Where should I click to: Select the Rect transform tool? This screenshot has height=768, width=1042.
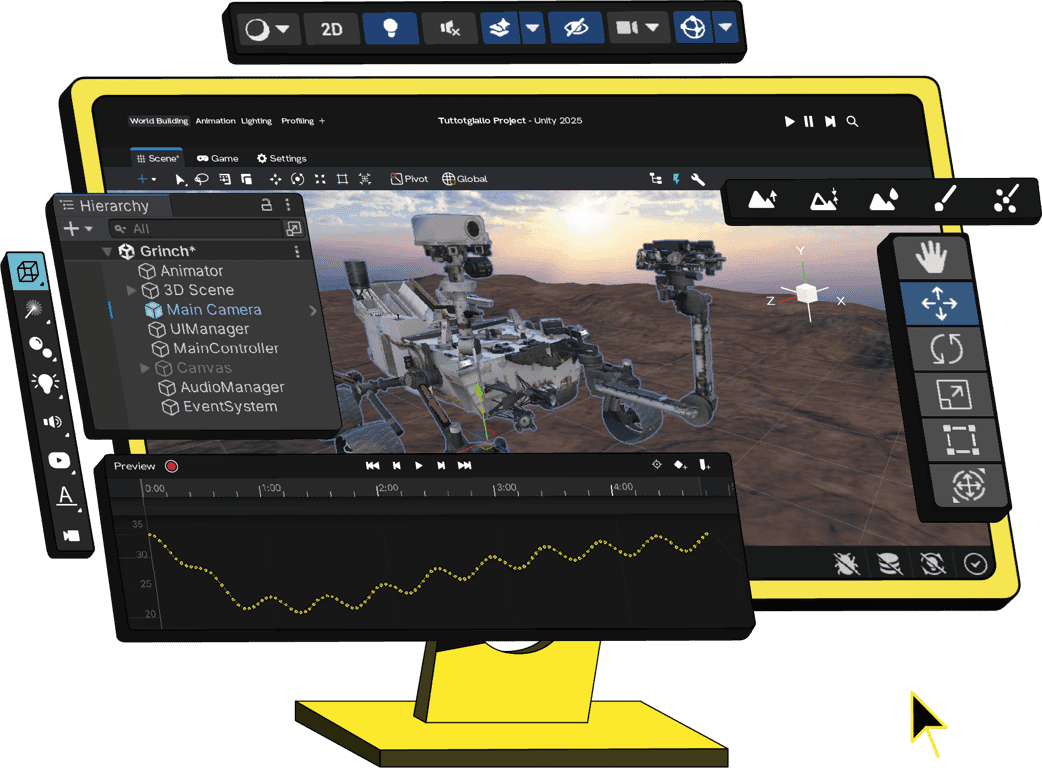pos(959,439)
